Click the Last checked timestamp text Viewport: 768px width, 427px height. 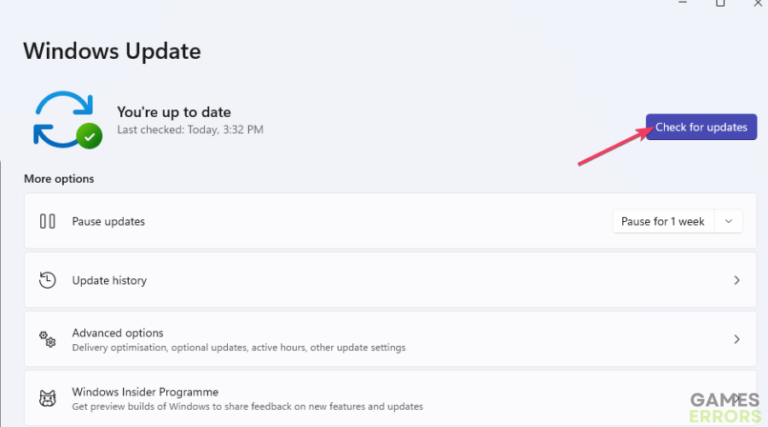pos(190,130)
